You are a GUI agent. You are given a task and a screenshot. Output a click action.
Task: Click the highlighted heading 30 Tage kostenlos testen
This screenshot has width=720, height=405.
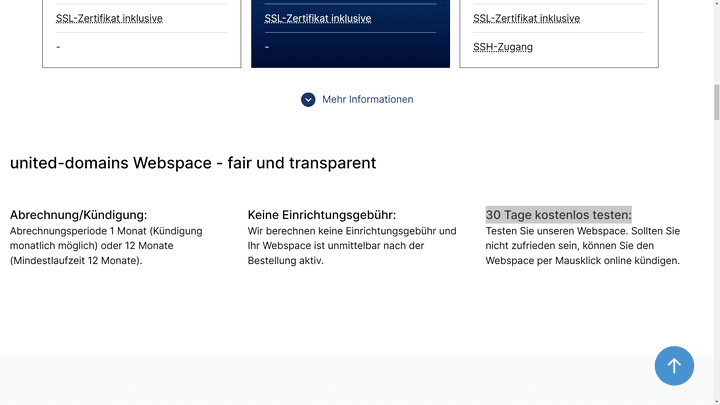tap(559, 214)
